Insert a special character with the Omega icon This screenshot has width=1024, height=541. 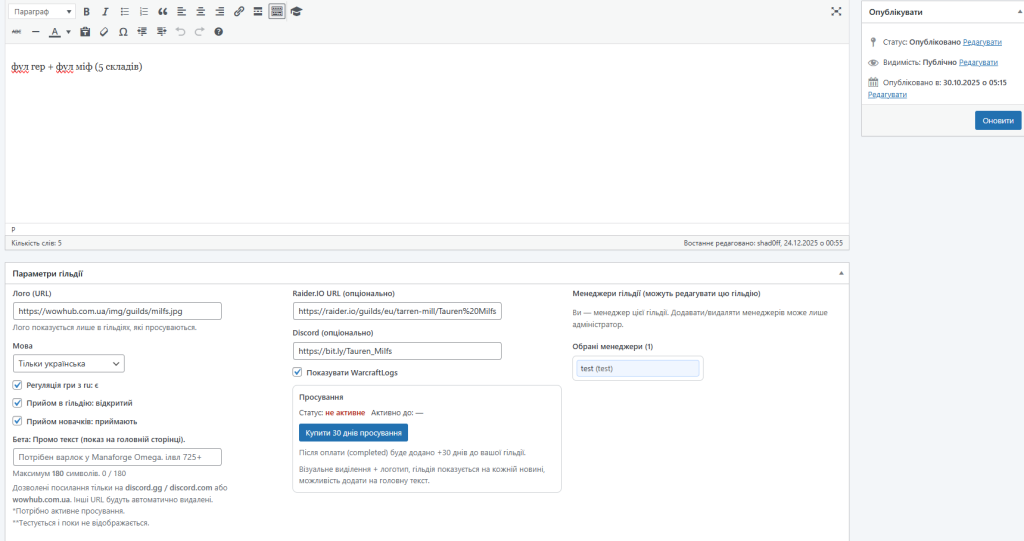[x=122, y=32]
